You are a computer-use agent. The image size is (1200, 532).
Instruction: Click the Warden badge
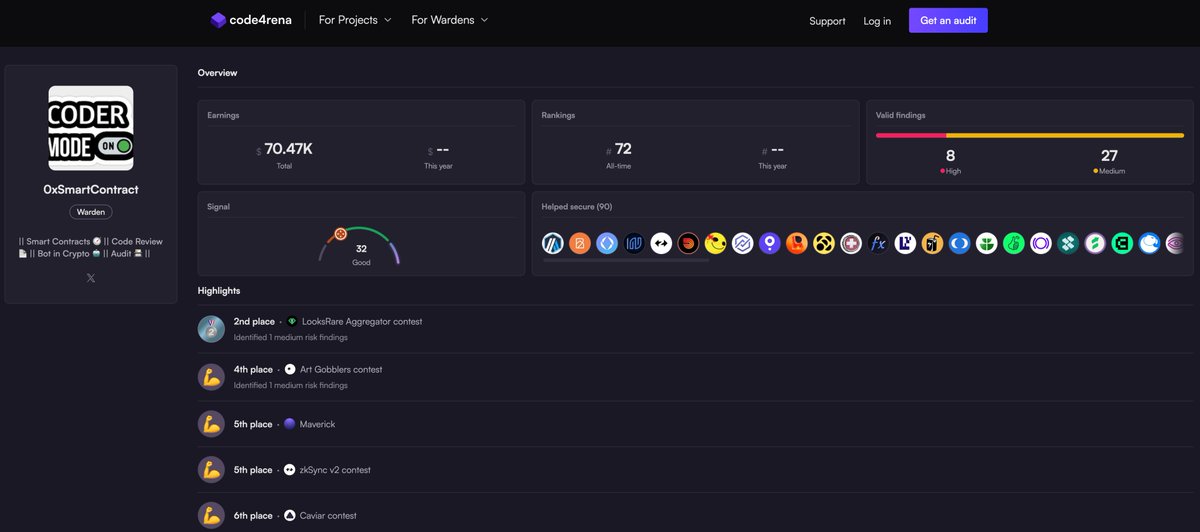(x=91, y=212)
